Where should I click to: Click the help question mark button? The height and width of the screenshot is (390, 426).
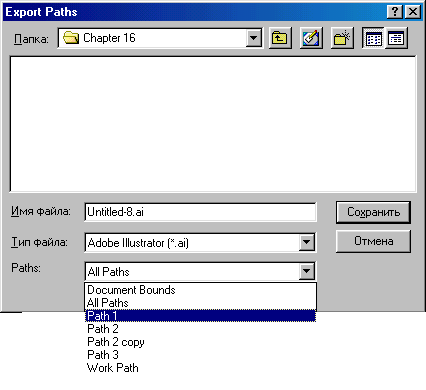point(395,12)
